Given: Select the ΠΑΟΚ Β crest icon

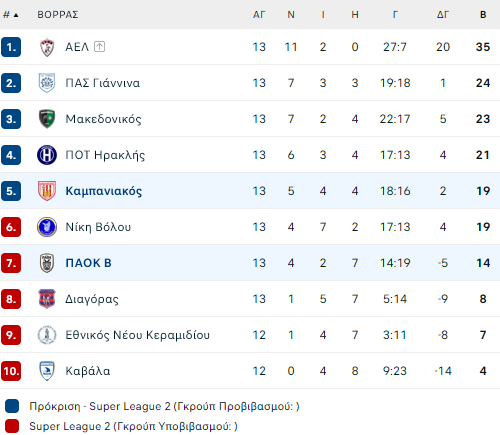Looking at the screenshot, I should 47,263.
